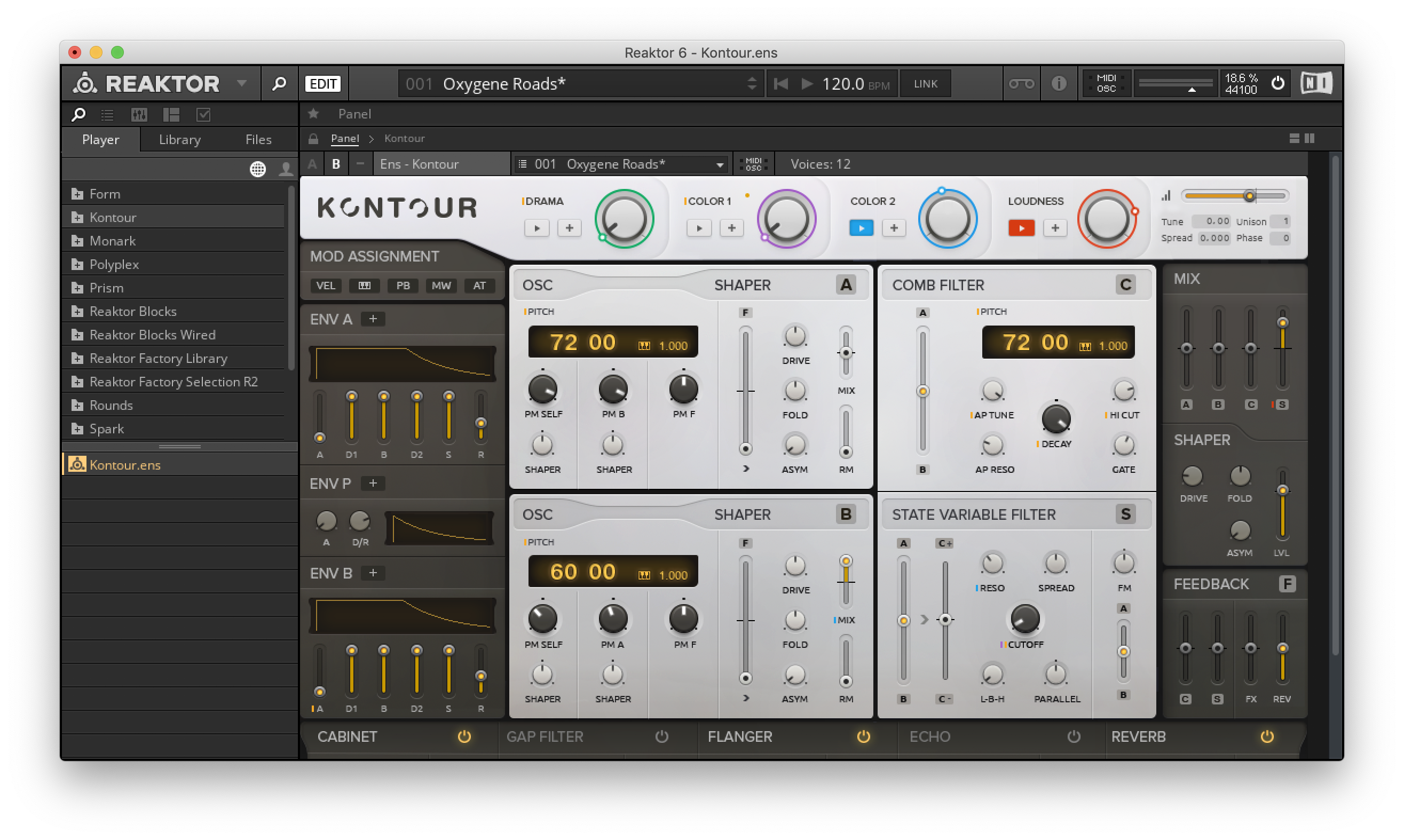Select the Kontour.ens file
This screenshot has width=1404, height=840.
click(179, 465)
